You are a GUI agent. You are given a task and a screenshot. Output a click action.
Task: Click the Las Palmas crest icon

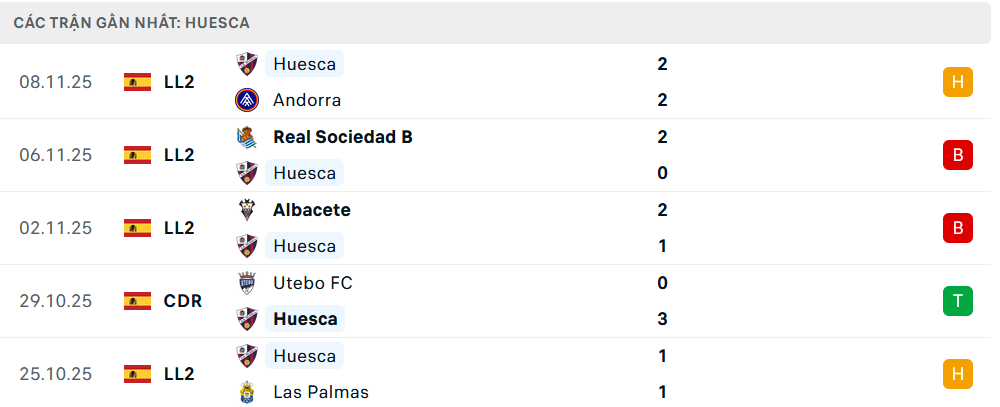tap(247, 392)
